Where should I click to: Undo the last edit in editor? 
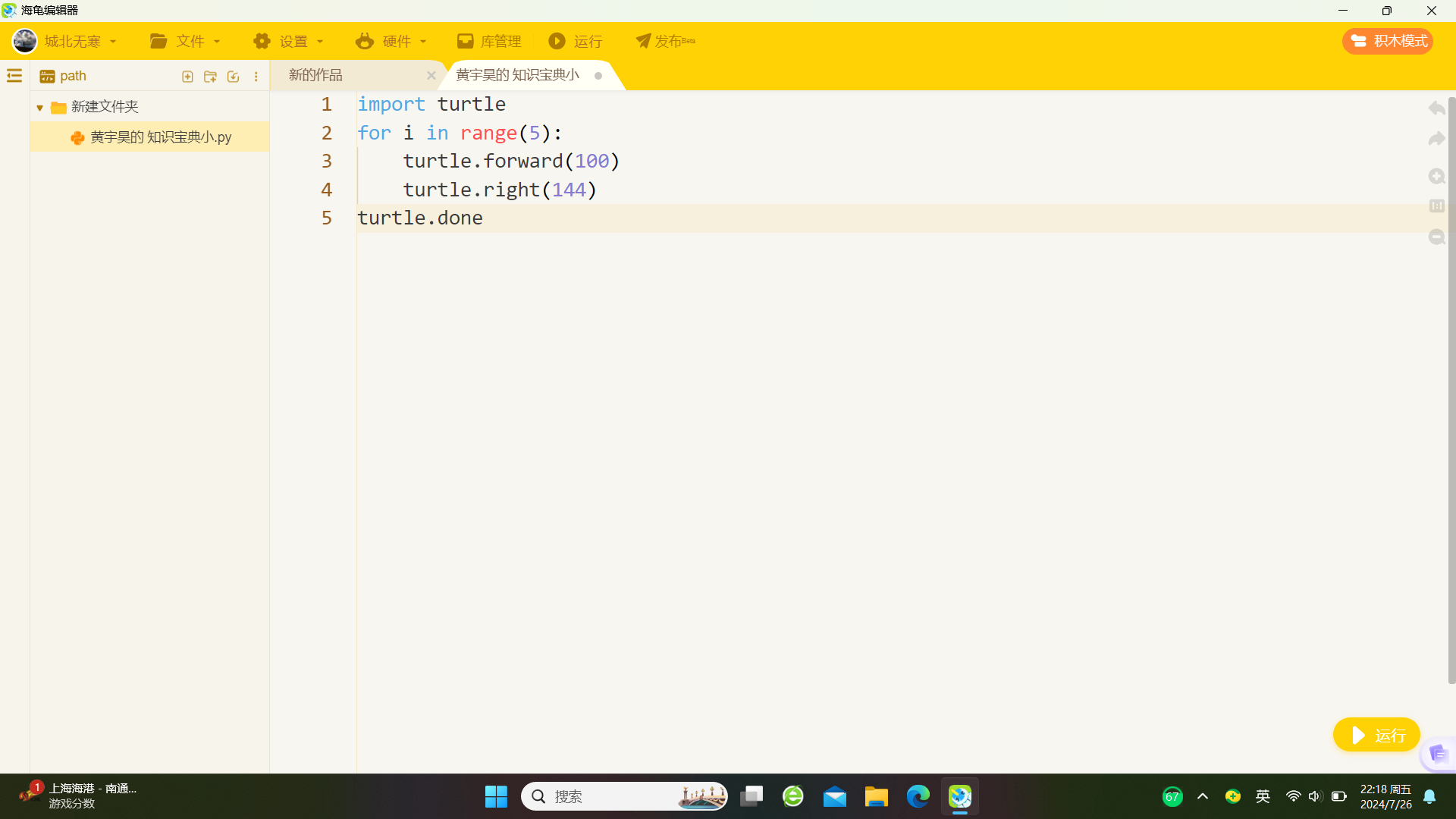[1436, 108]
